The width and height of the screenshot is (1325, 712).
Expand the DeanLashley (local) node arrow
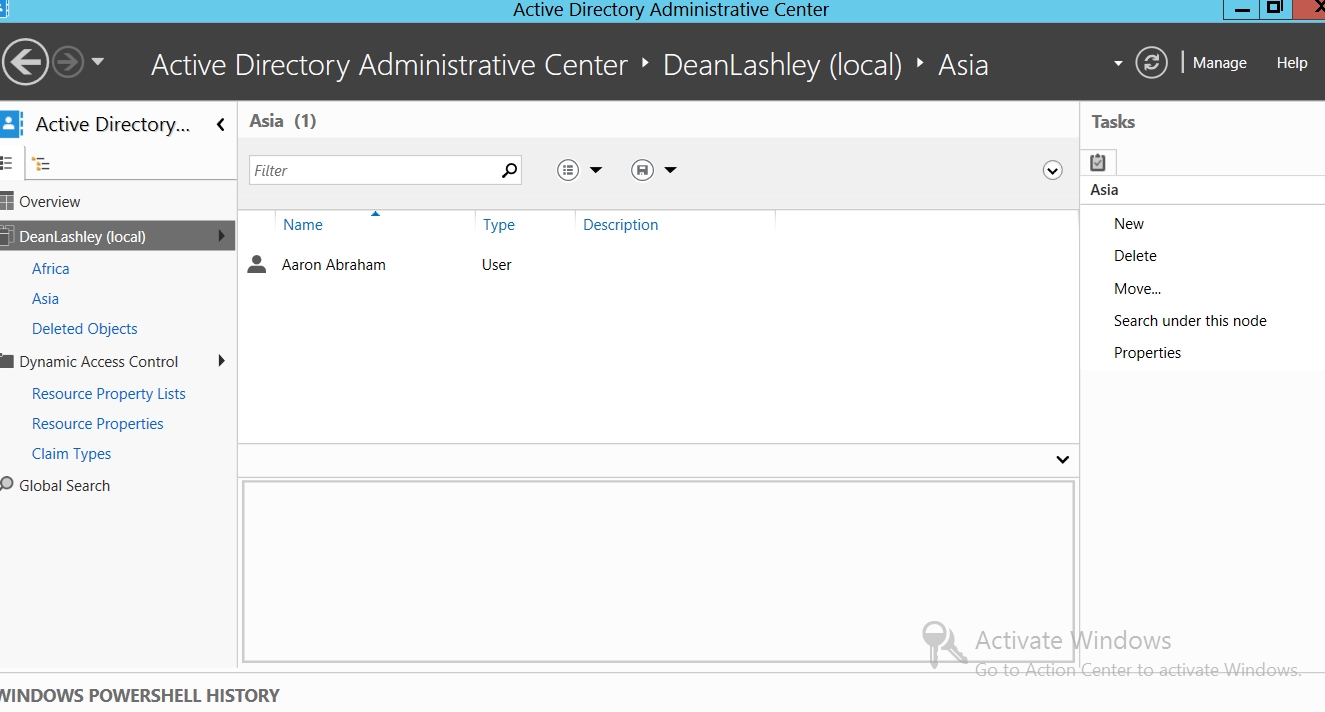(221, 237)
